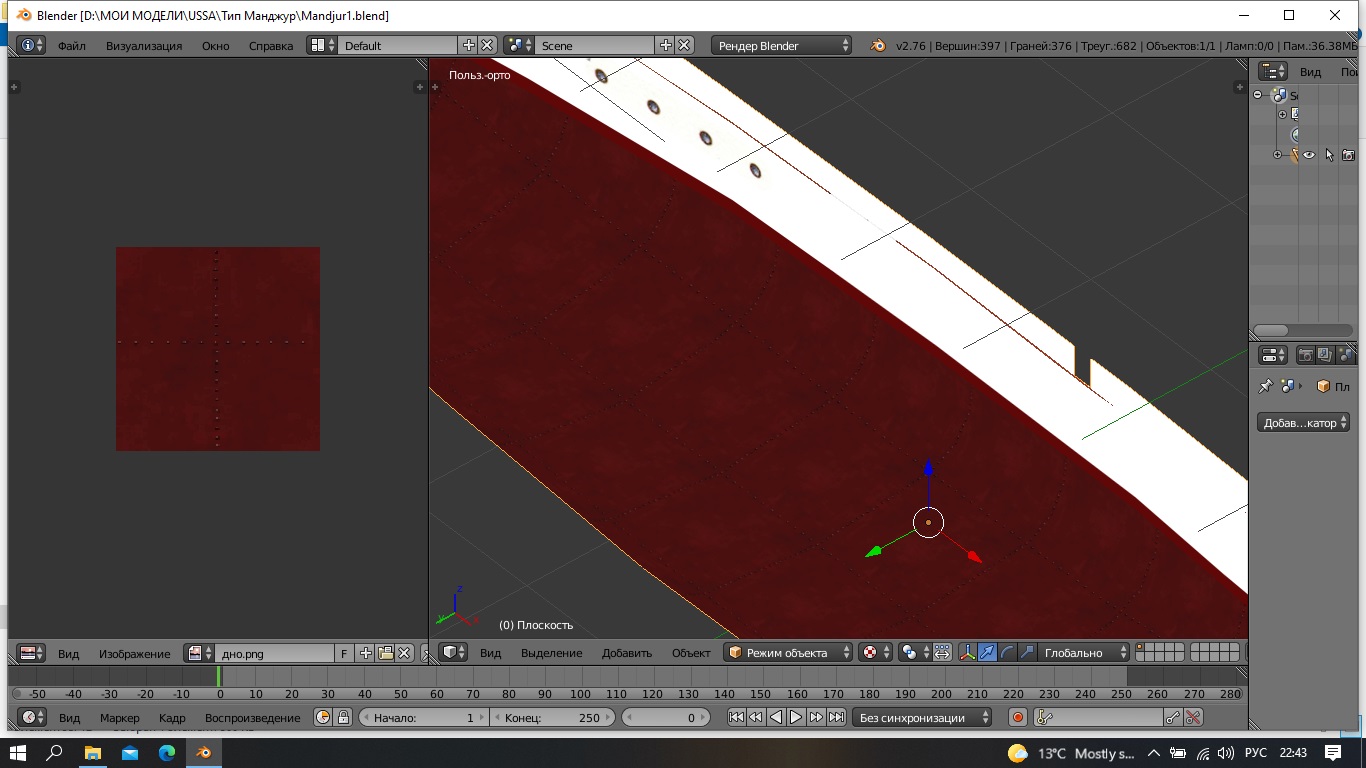Click the add modifier dropdown button

[1302, 423]
